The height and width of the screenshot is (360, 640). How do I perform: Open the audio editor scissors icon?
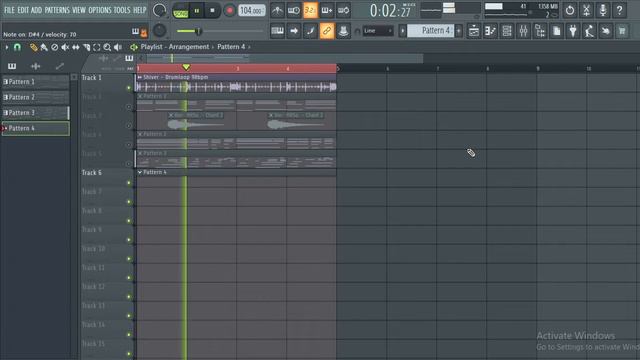tap(586, 10)
